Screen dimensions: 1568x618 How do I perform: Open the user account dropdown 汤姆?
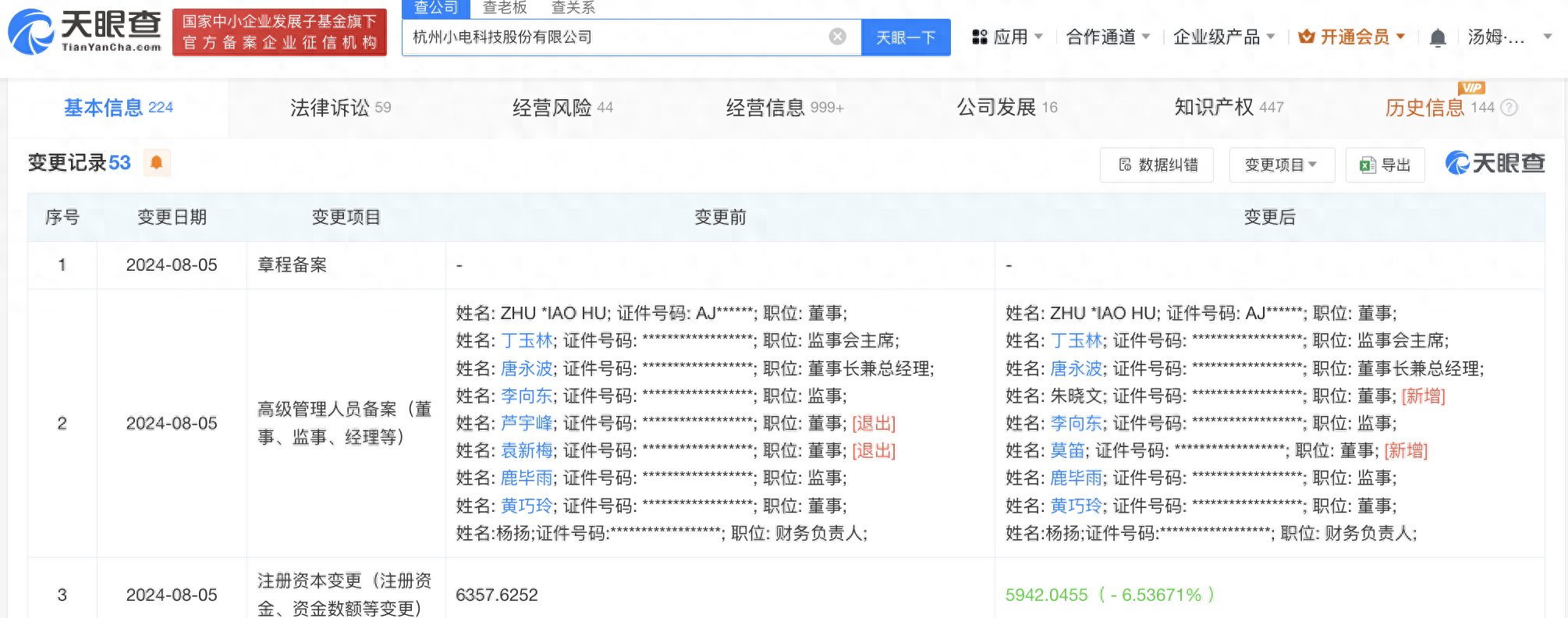click(x=1509, y=37)
